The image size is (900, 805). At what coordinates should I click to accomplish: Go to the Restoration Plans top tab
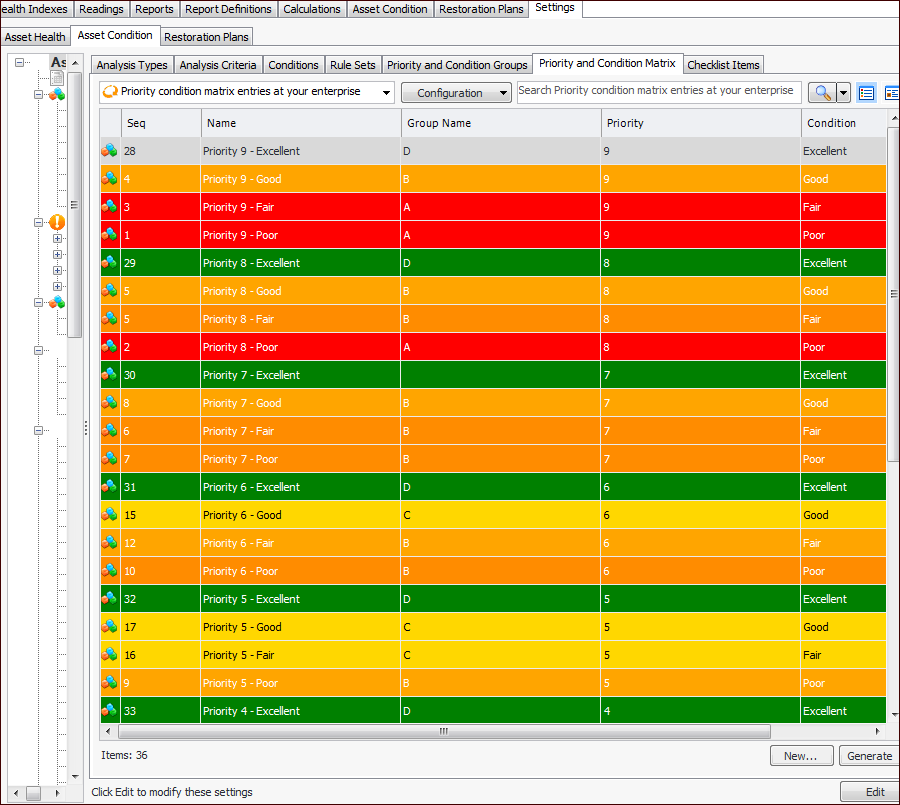tap(481, 9)
